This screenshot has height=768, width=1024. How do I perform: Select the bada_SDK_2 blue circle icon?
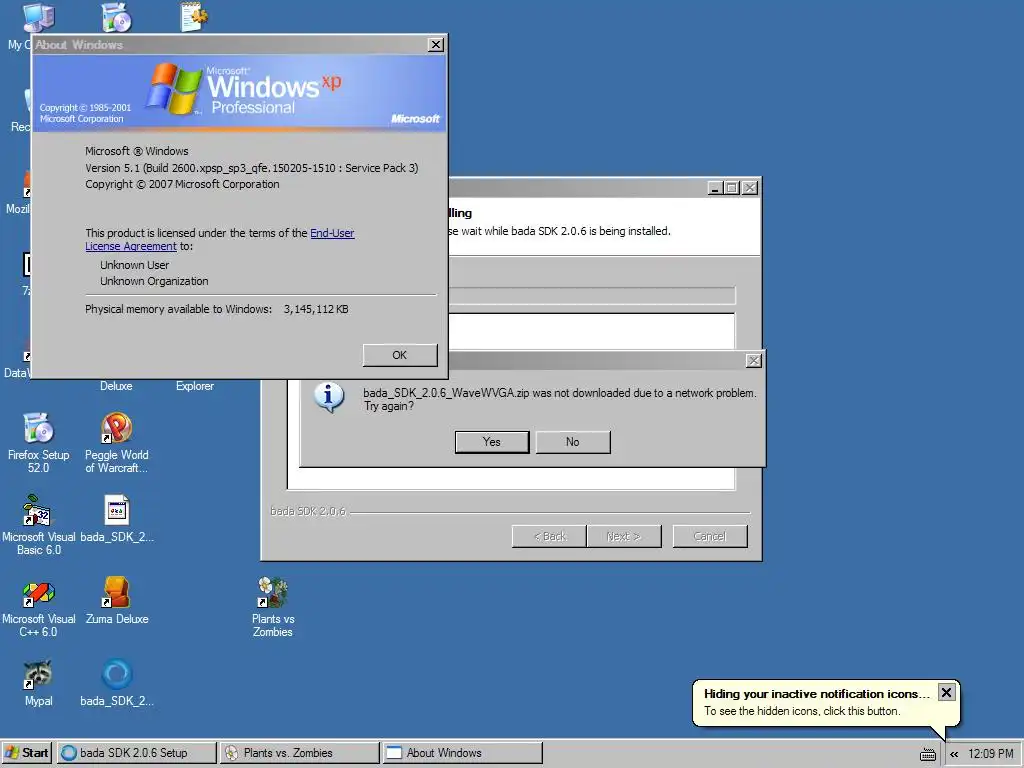[117, 682]
